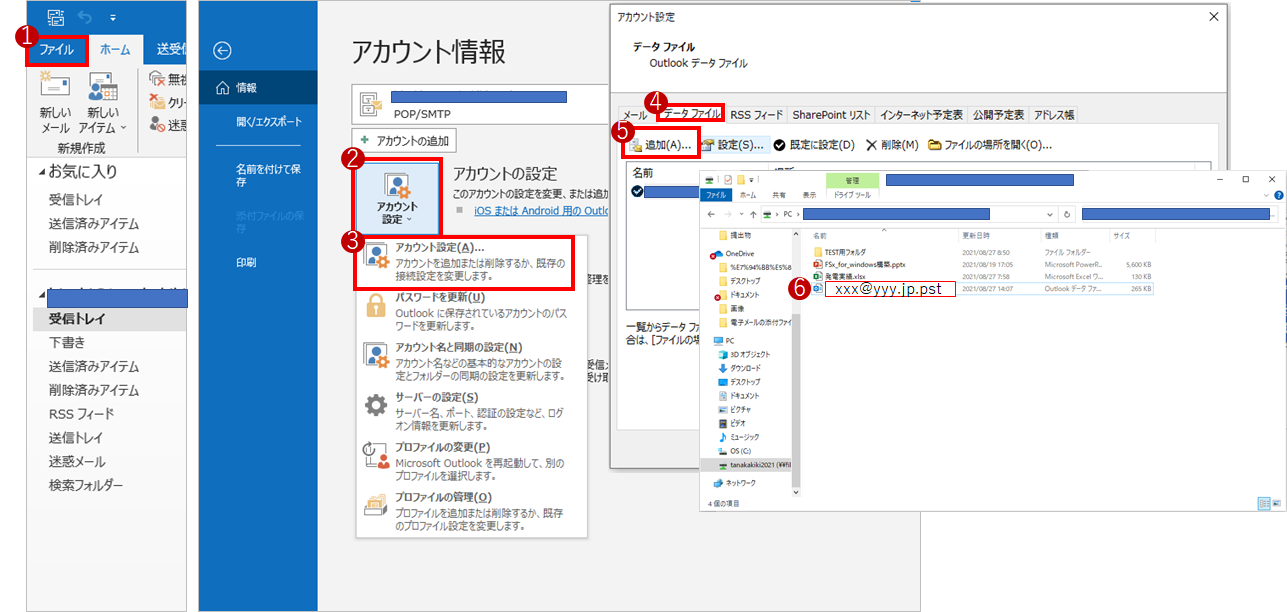Open the 新しいアイテム dropdown in the ribbon
This screenshot has height=612, width=1287.
click(102, 104)
